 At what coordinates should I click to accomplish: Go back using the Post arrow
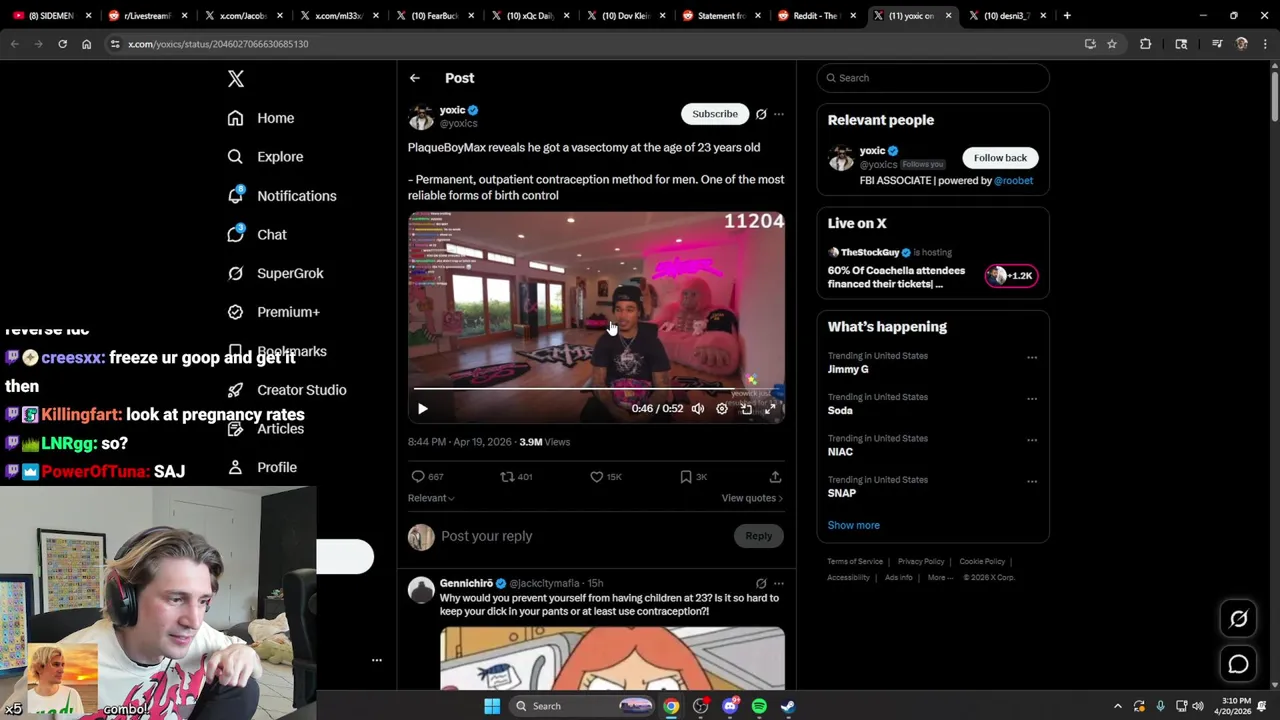tap(415, 78)
